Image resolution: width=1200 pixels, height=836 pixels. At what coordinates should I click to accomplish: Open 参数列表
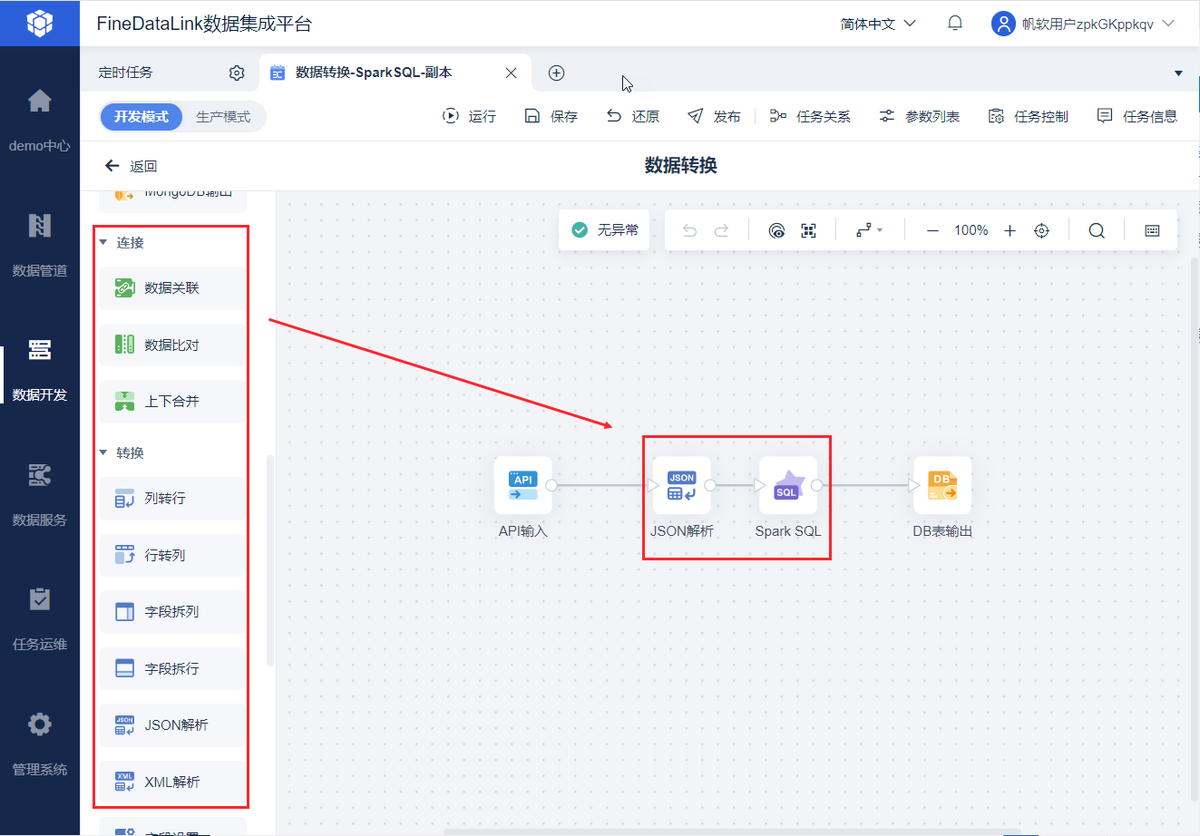click(x=919, y=117)
